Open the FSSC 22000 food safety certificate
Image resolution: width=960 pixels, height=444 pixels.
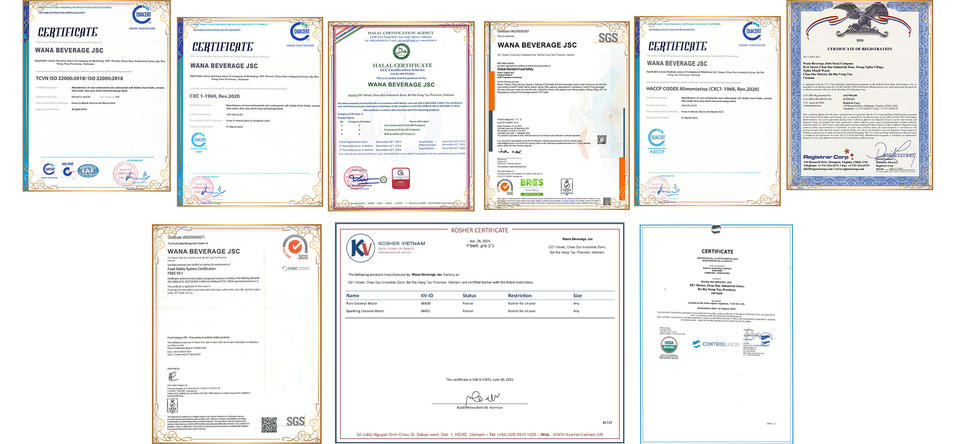pyautogui.click(x=237, y=334)
